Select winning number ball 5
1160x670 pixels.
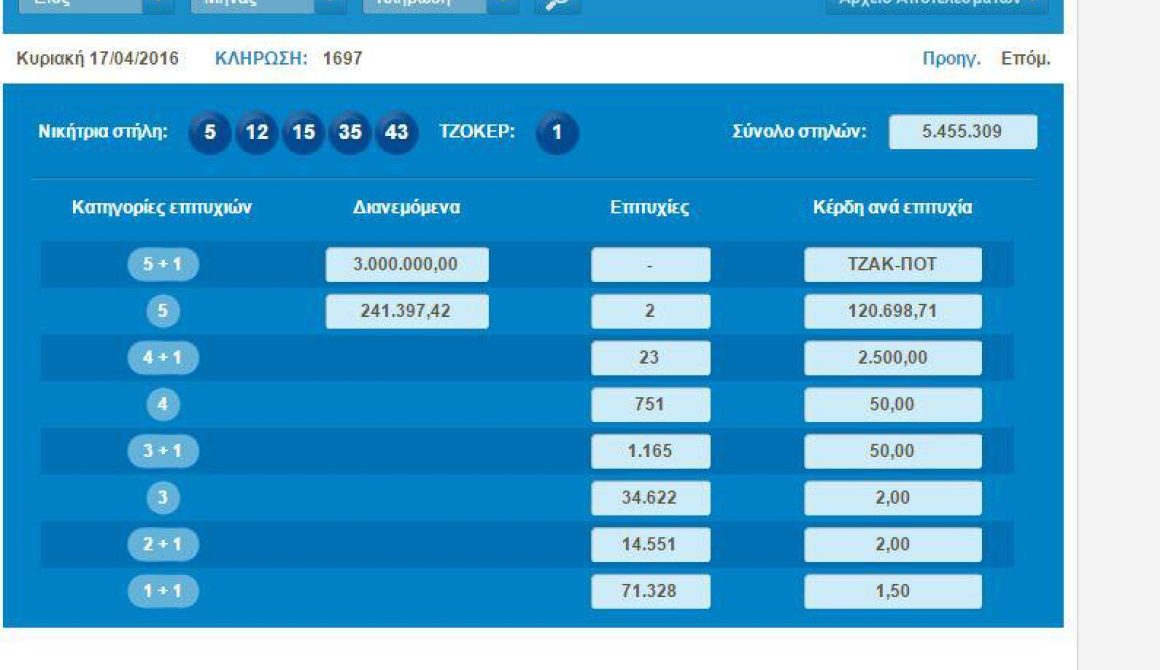(x=210, y=132)
